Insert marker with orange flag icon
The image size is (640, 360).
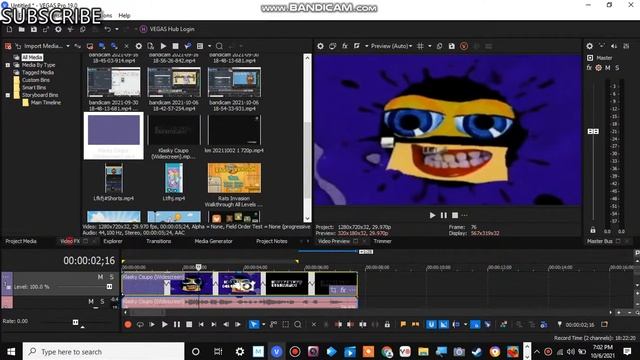pos(403,324)
